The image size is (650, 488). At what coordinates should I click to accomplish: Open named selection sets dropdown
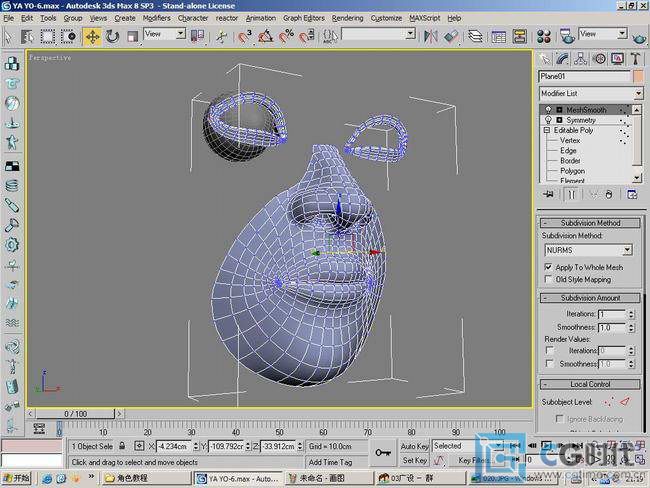[x=378, y=34]
